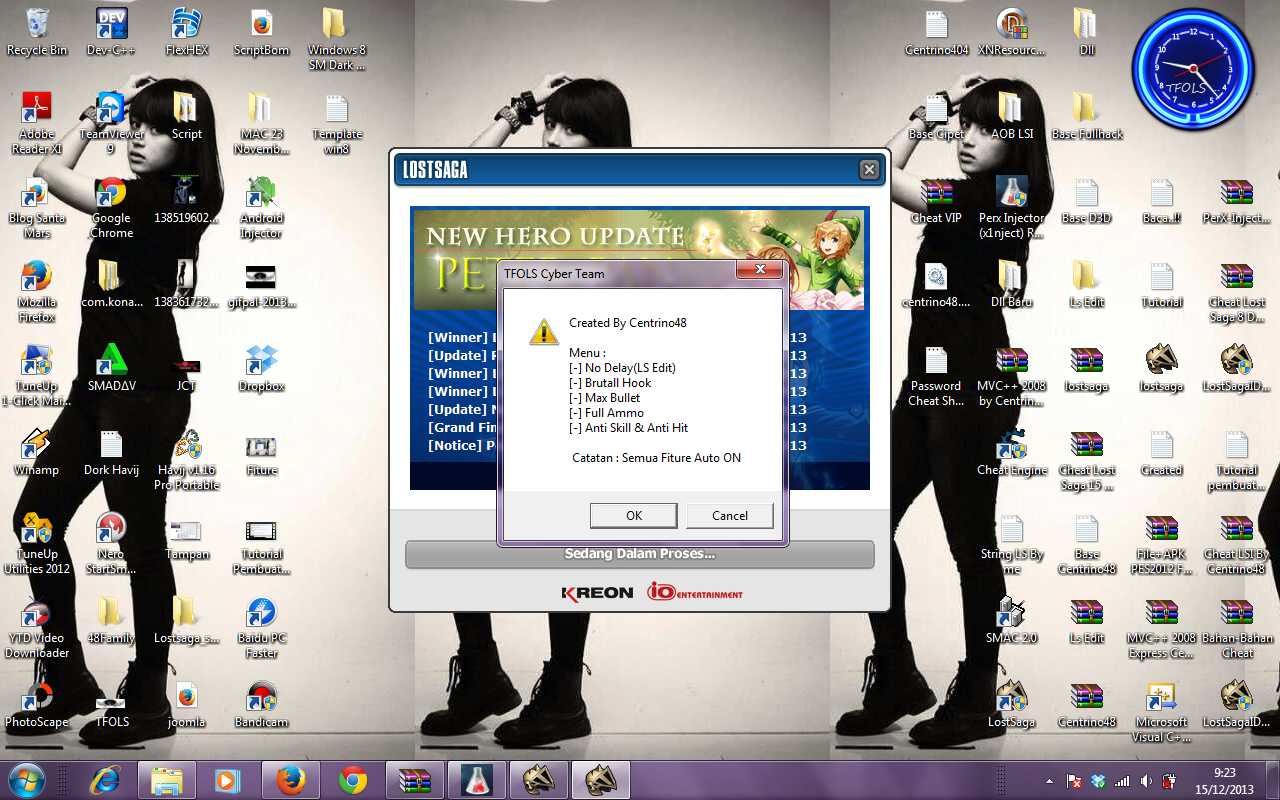Screen dimensions: 1280x800
Task: Select the Nero StartSmart icon
Action: point(111,544)
